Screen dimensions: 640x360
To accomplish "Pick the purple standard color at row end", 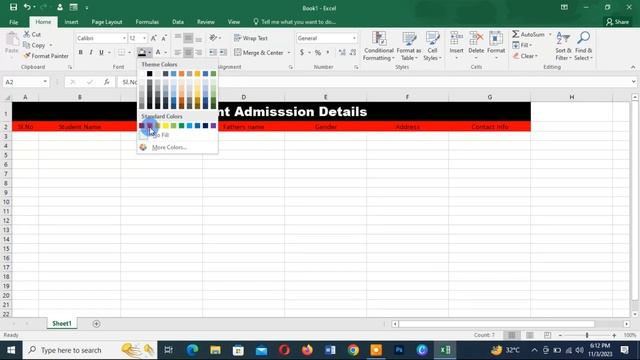I will 213,126.
